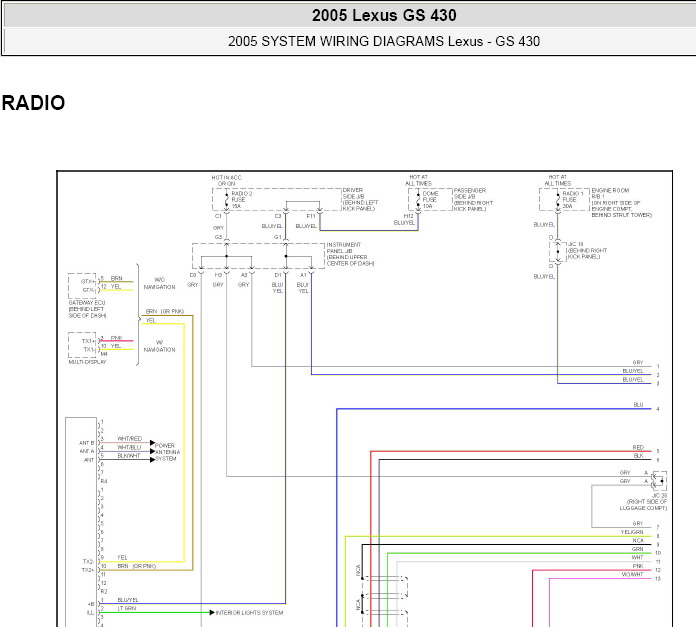Select the 'BRN (OR PNK)' label near TX2+
696x627 pixels.
click(136, 566)
